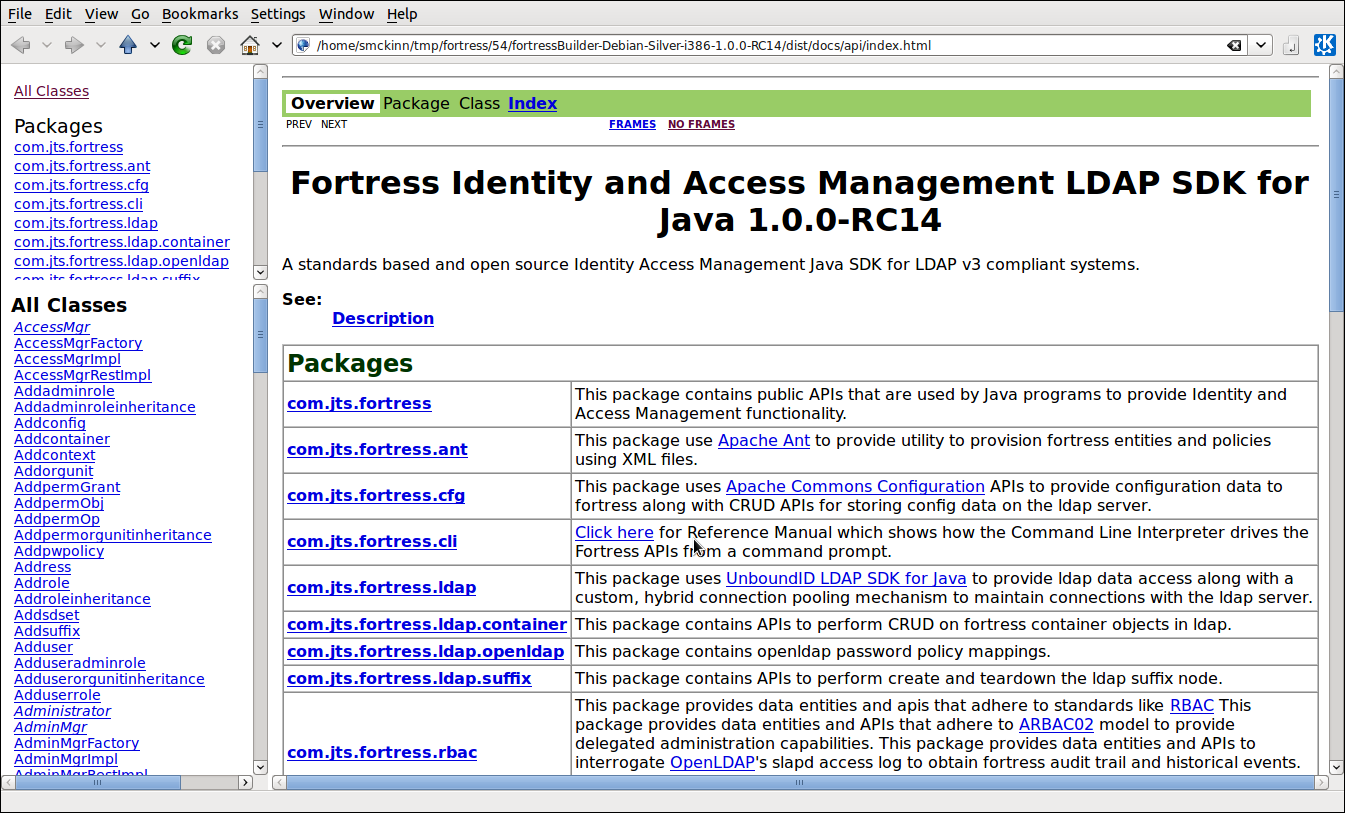1345x813 pixels.
Task: Clear the location bar text
Action: click(1235, 45)
